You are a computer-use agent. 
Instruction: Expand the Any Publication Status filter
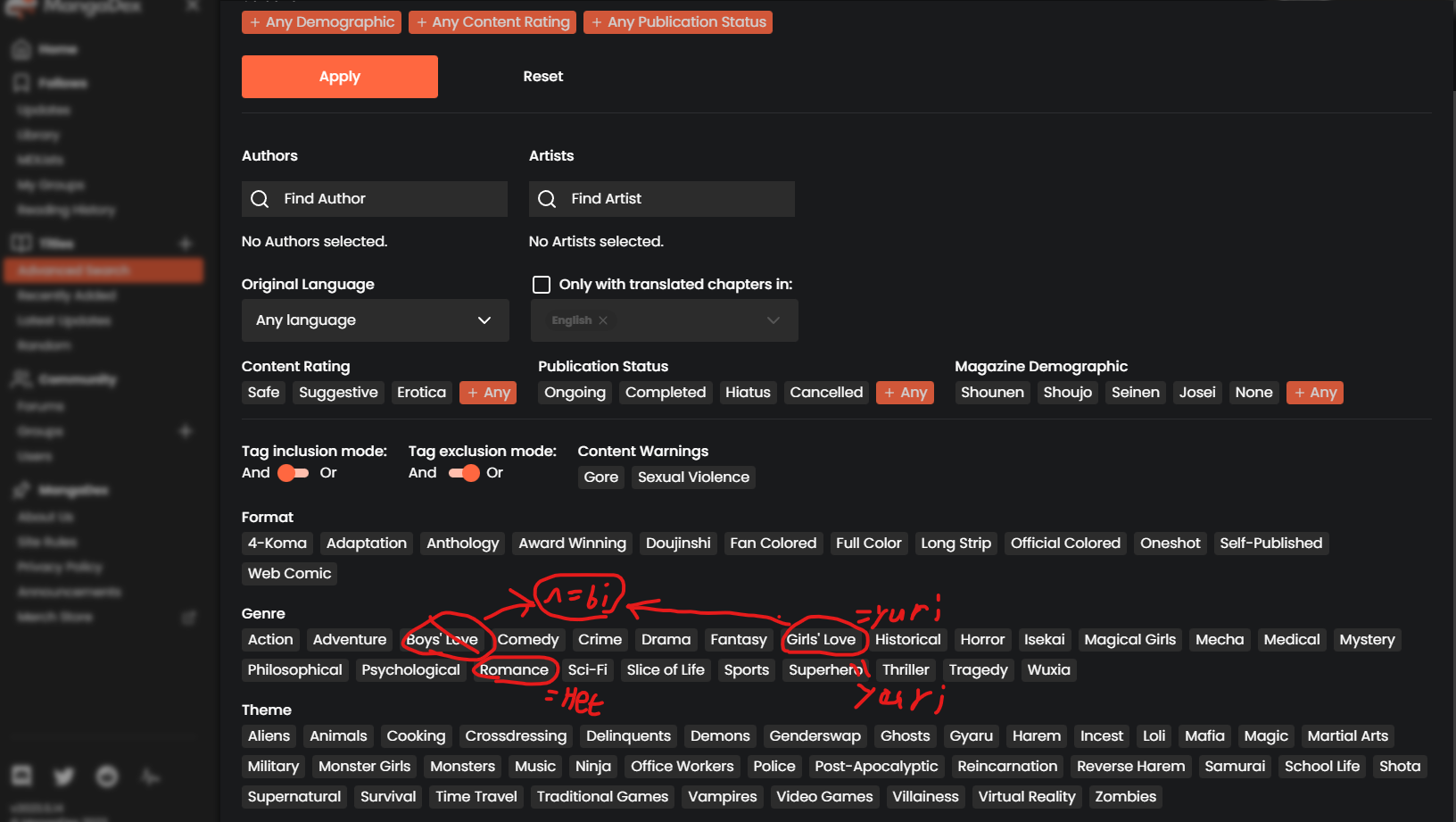click(678, 22)
